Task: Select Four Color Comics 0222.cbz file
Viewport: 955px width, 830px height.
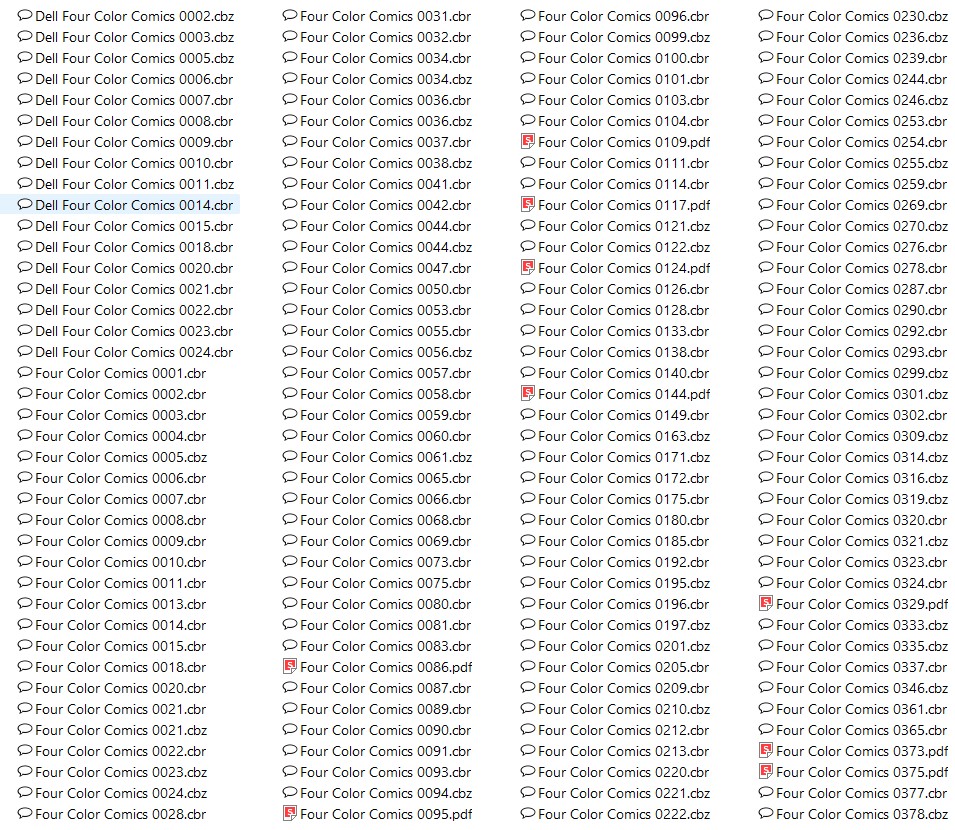Action: (616, 814)
